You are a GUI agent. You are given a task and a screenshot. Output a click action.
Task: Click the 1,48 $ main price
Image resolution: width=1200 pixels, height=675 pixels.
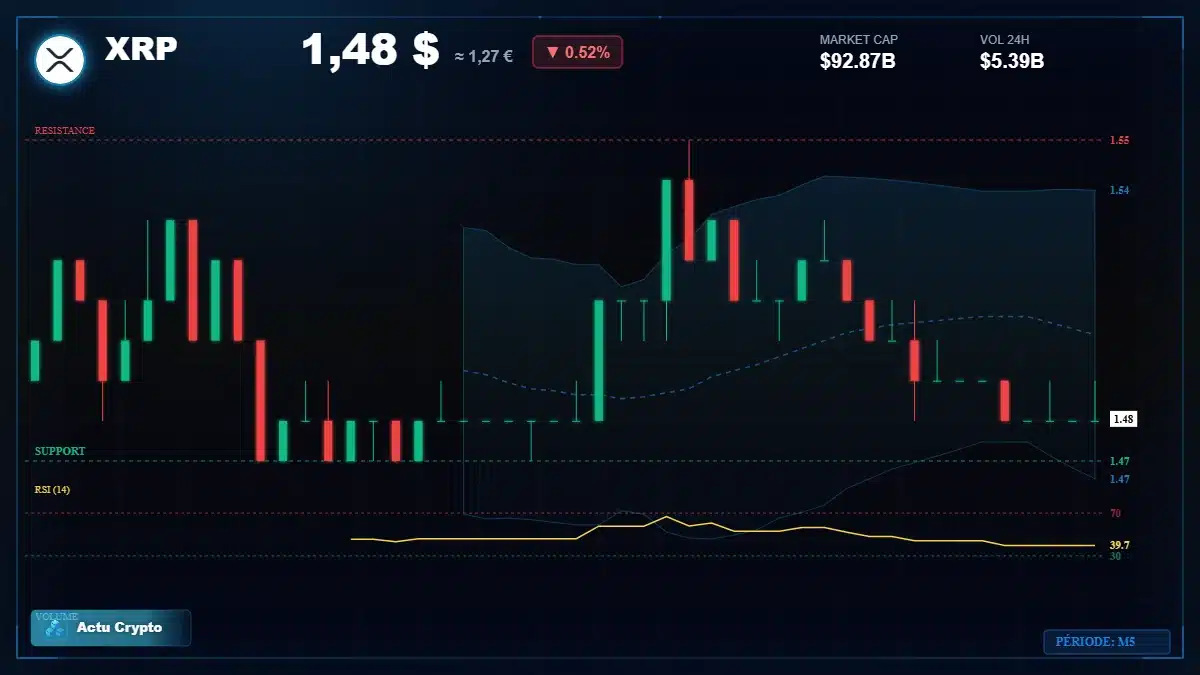click(371, 50)
